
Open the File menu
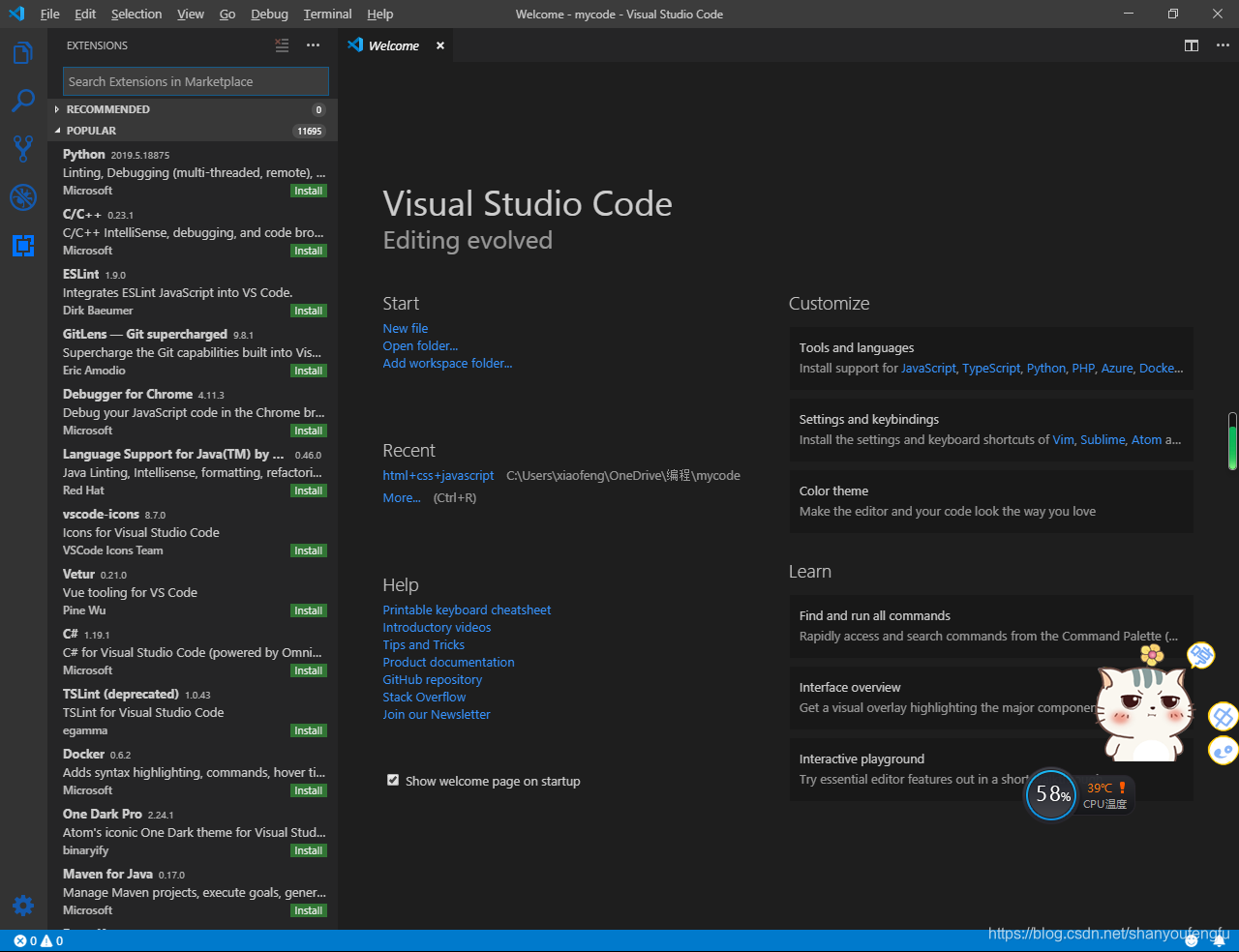[49, 14]
